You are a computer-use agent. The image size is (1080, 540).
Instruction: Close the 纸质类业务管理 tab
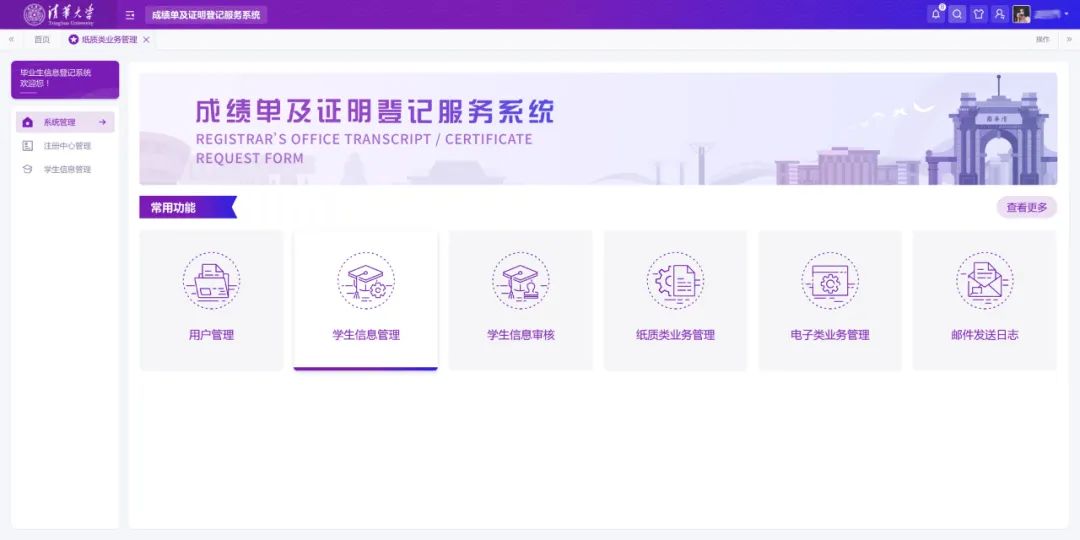point(146,39)
